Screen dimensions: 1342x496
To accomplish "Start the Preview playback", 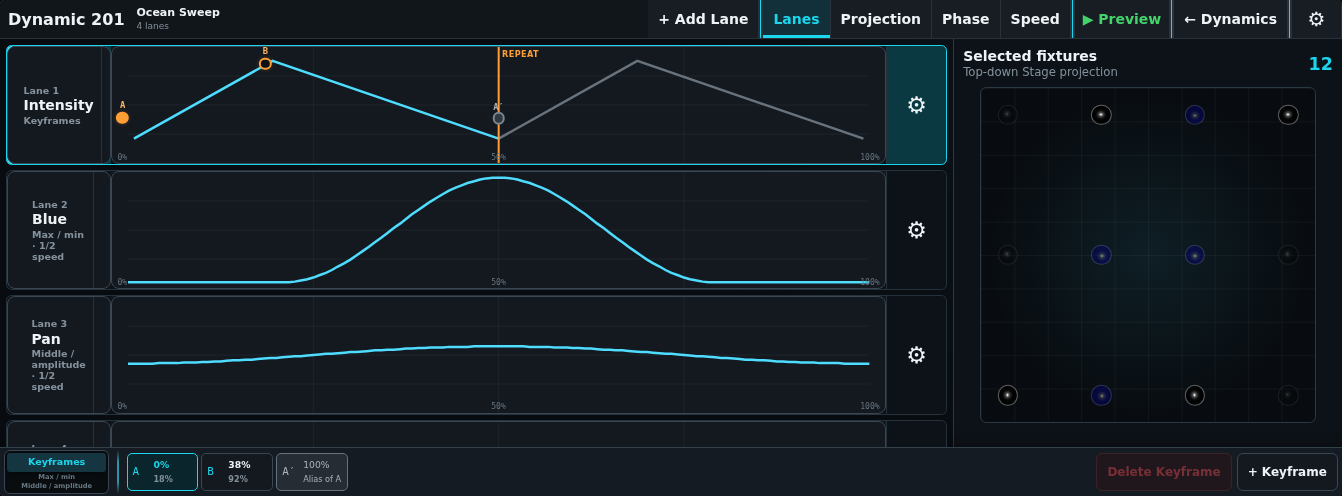I will (x=1121, y=19).
